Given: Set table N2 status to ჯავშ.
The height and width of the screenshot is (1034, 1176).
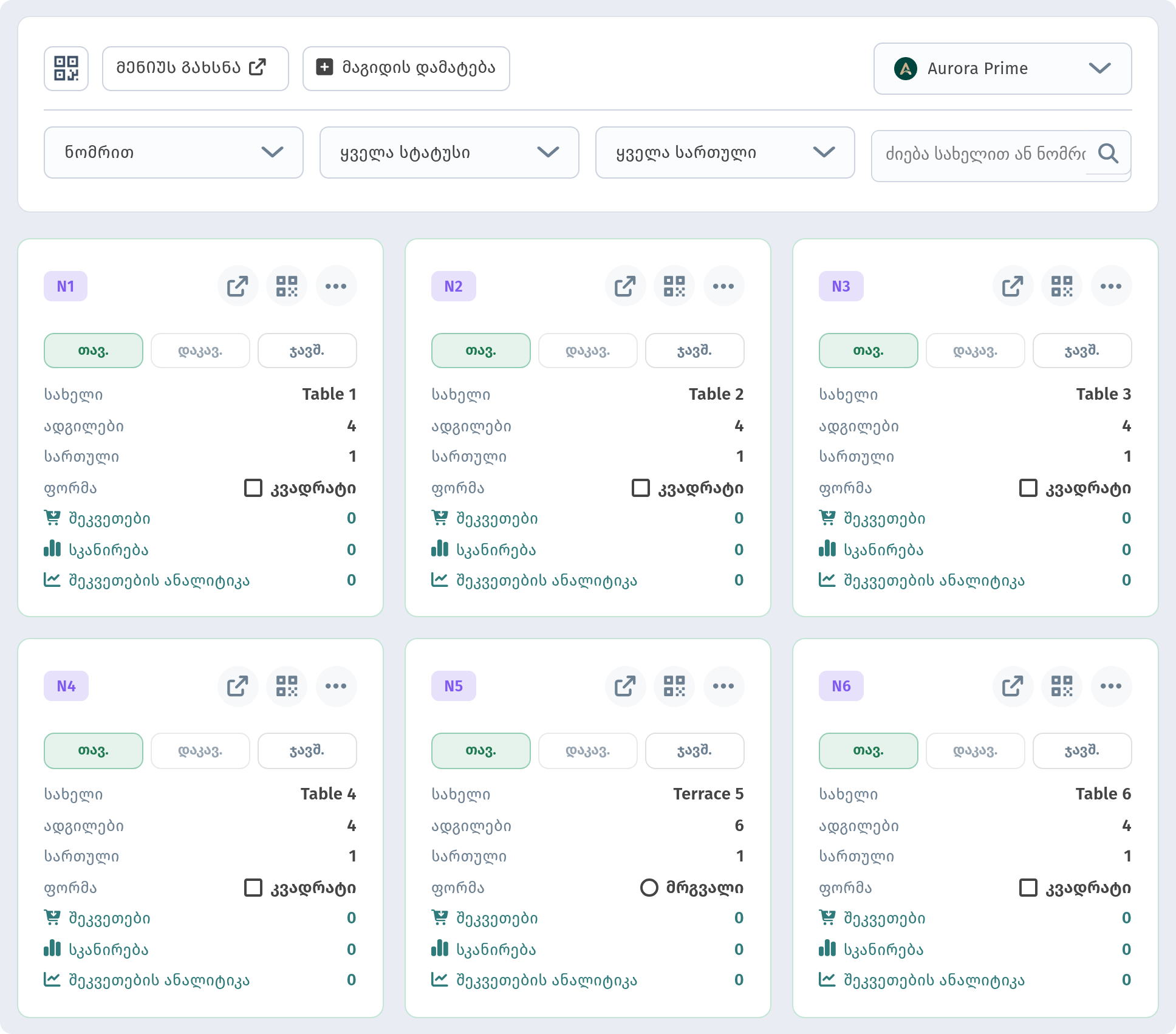Looking at the screenshot, I should click(x=695, y=351).
